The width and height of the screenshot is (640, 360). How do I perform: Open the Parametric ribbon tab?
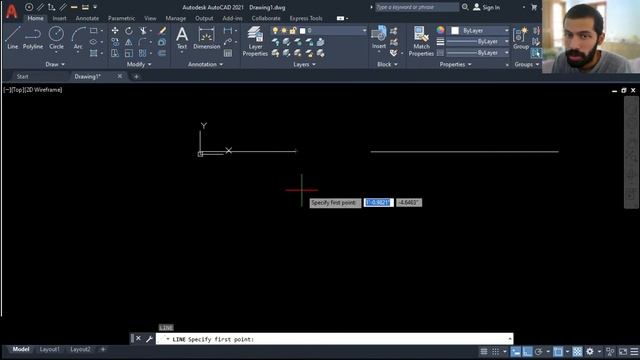121,18
